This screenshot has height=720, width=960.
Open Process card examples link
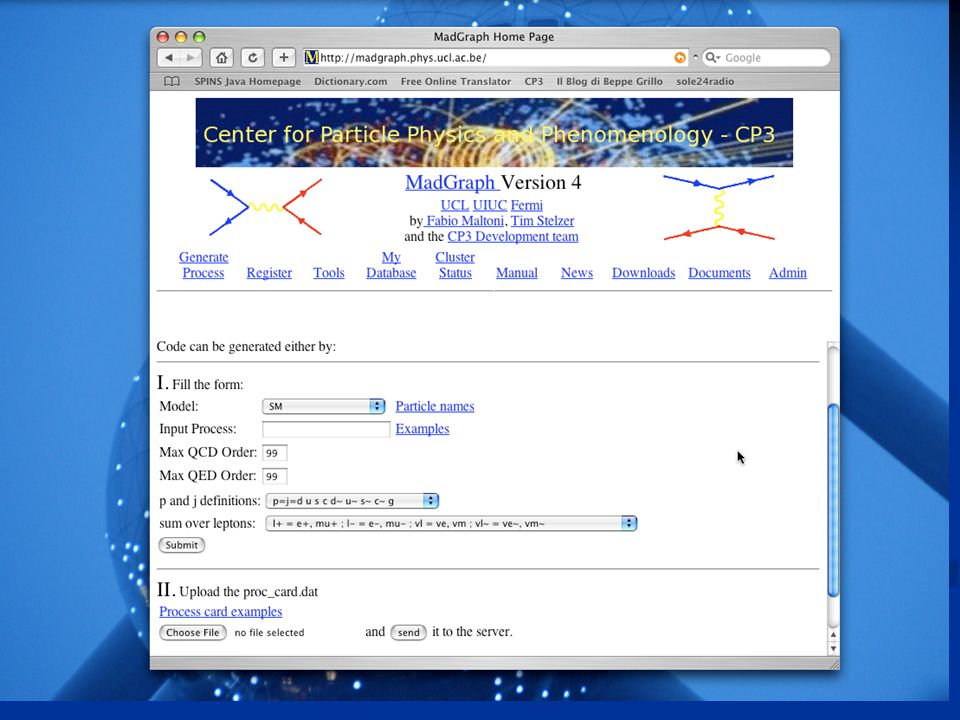[x=220, y=612]
